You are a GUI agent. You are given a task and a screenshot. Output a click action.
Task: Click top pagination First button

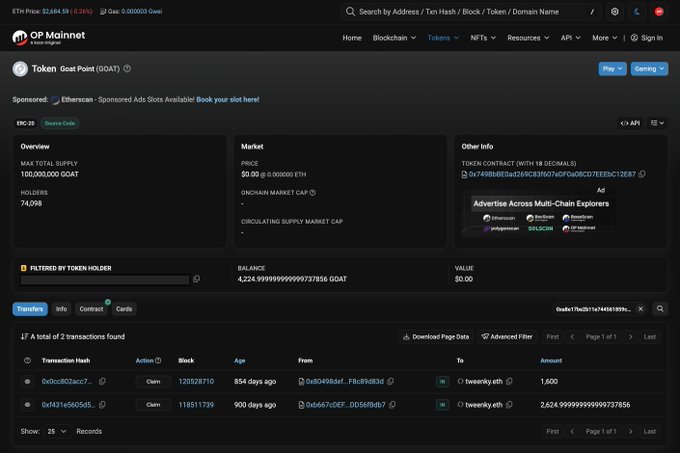pos(552,337)
